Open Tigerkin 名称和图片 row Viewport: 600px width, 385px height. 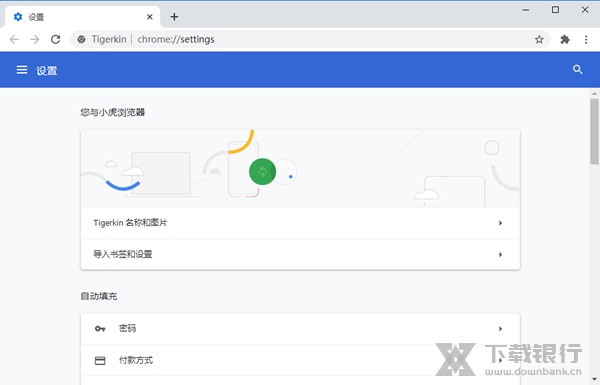(x=300, y=223)
